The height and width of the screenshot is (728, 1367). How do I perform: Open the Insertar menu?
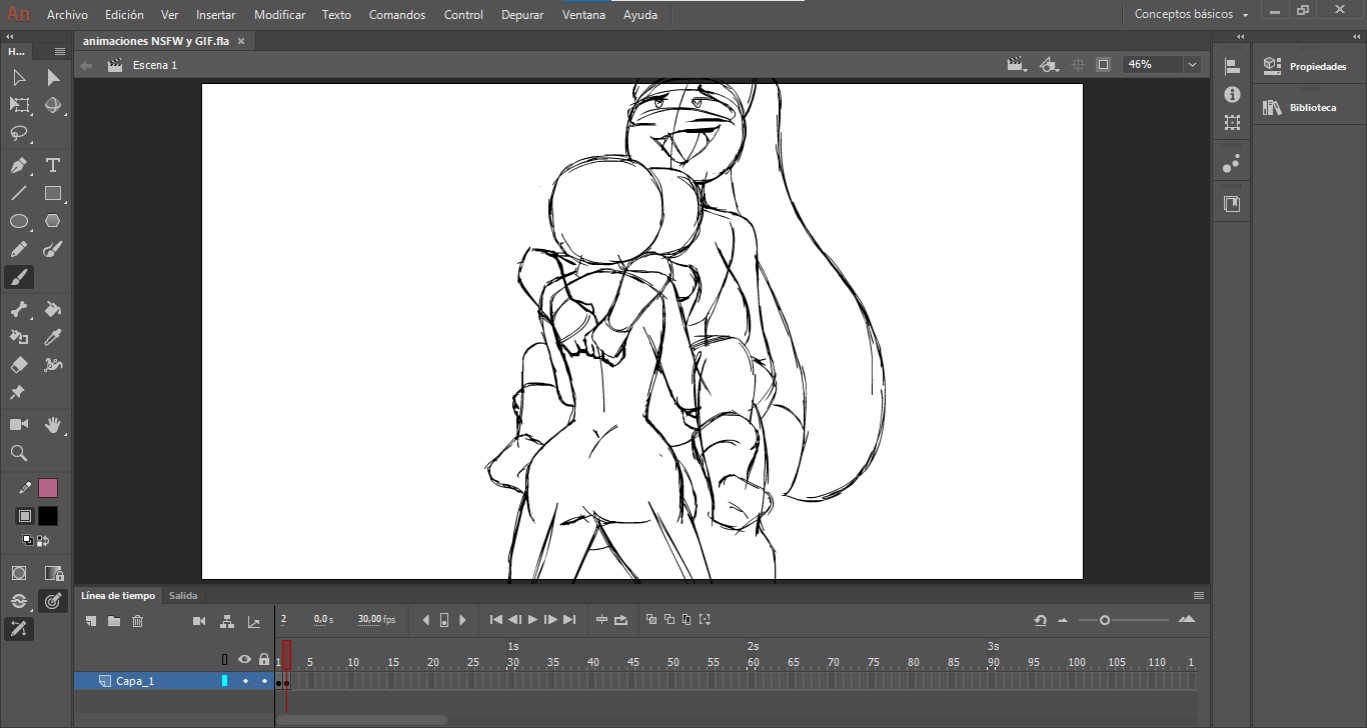pyautogui.click(x=216, y=15)
